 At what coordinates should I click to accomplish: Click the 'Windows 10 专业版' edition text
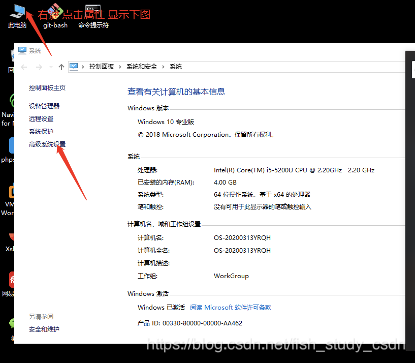[x=166, y=122]
